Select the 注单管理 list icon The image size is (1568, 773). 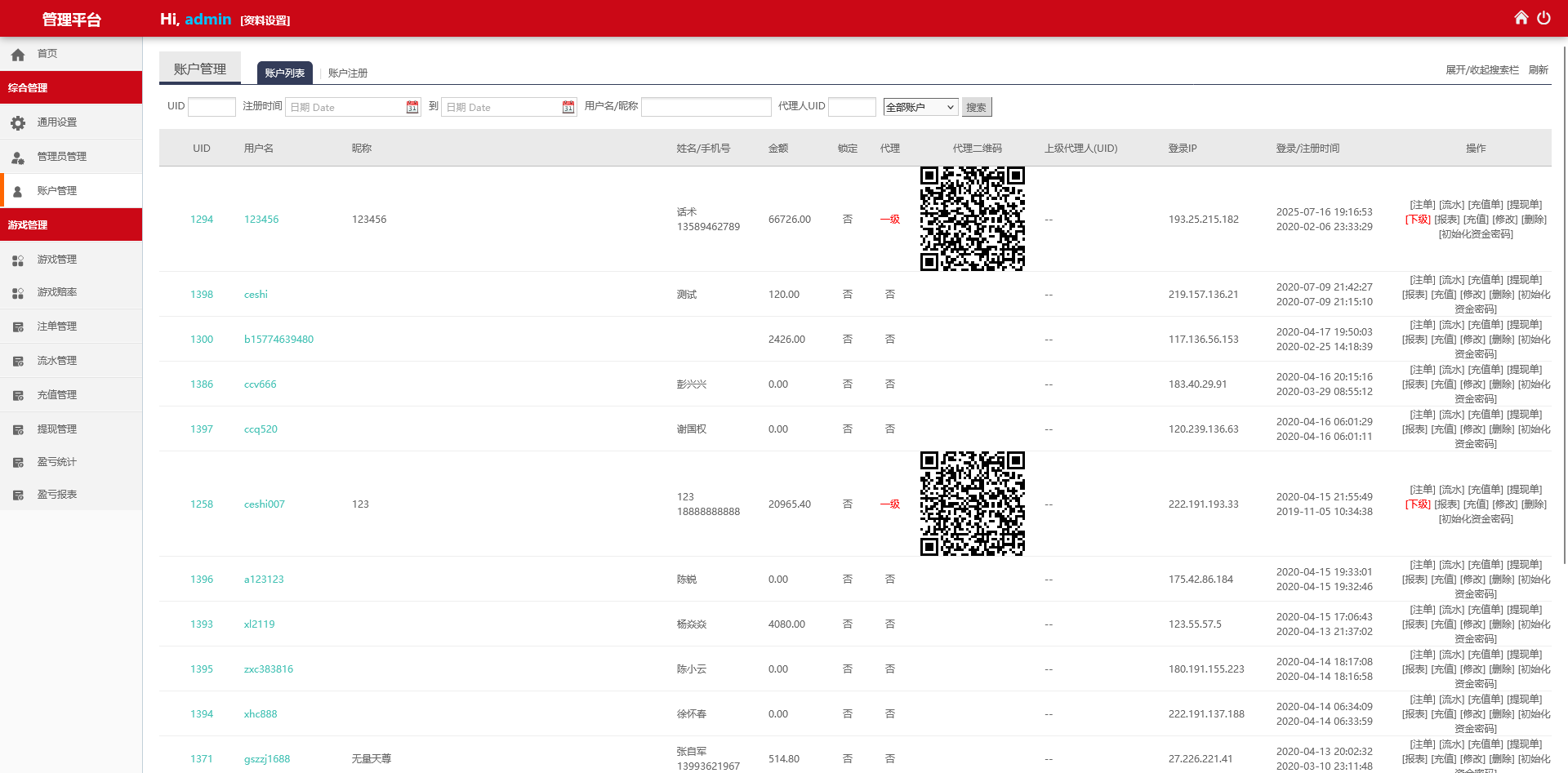[18, 326]
